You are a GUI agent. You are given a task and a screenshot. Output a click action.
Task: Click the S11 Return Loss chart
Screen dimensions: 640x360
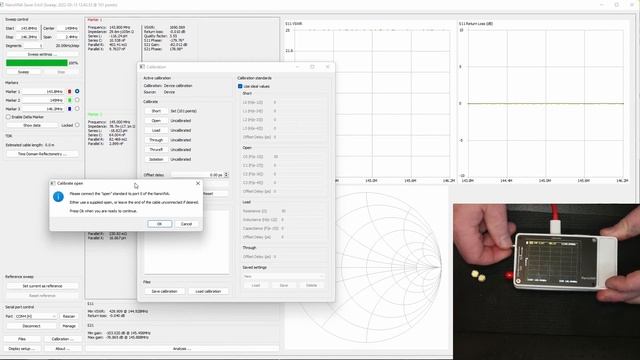click(x=544, y=102)
